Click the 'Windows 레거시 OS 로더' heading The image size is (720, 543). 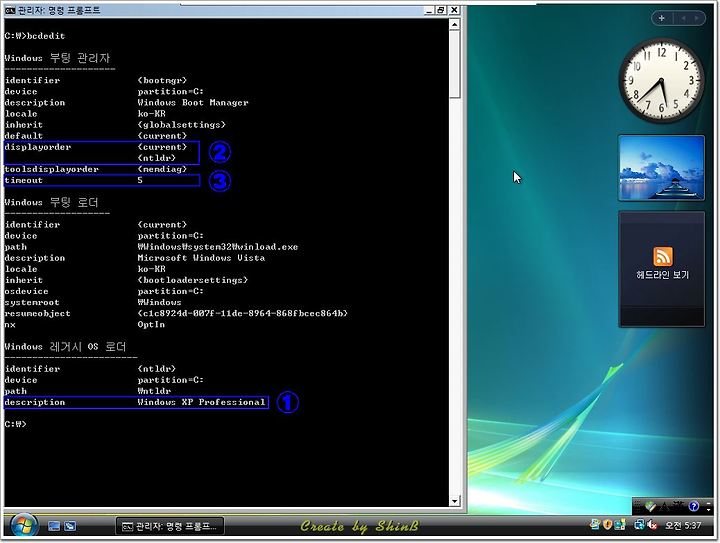[65, 347]
